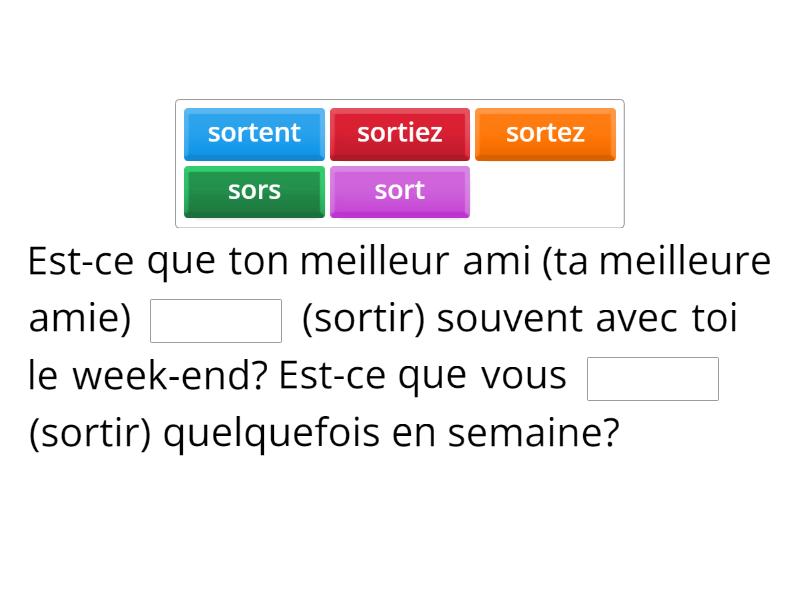Click the red sortiez tile
Image resolution: width=800 pixels, height=600 pixels.
400,134
